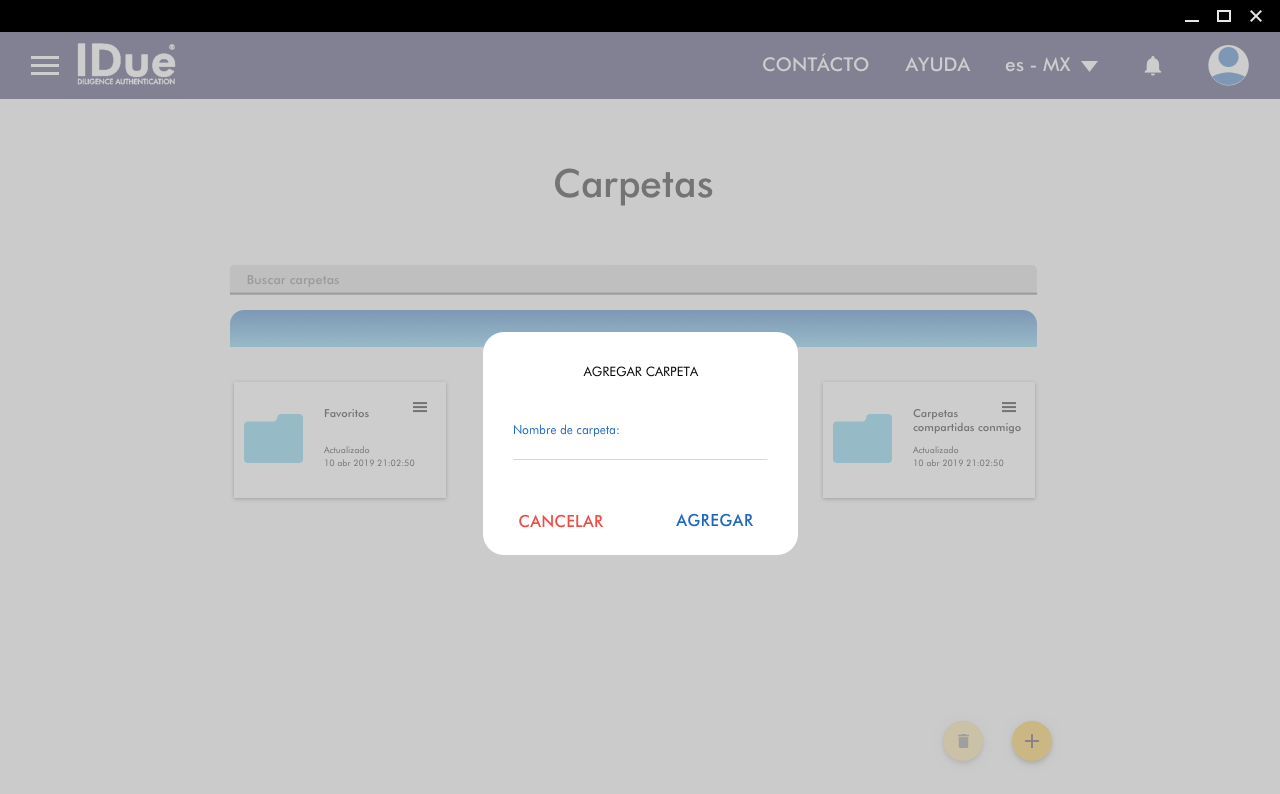Viewport: 1280px width, 794px height.
Task: Focus the Nombre de carpeta field
Action: (x=639, y=448)
